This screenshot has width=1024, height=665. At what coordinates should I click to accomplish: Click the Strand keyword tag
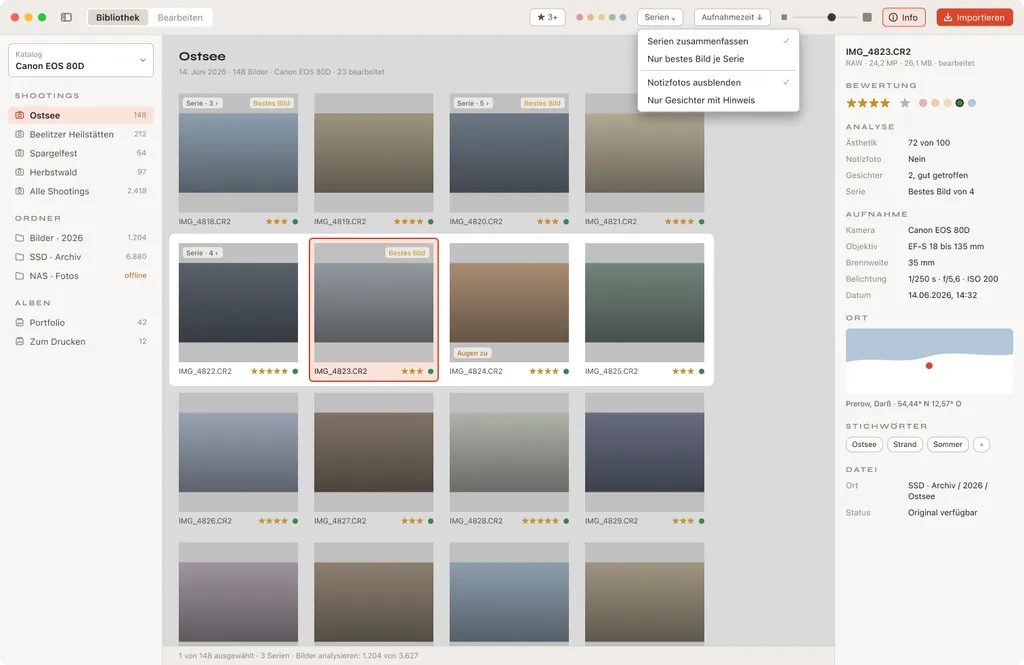904,444
